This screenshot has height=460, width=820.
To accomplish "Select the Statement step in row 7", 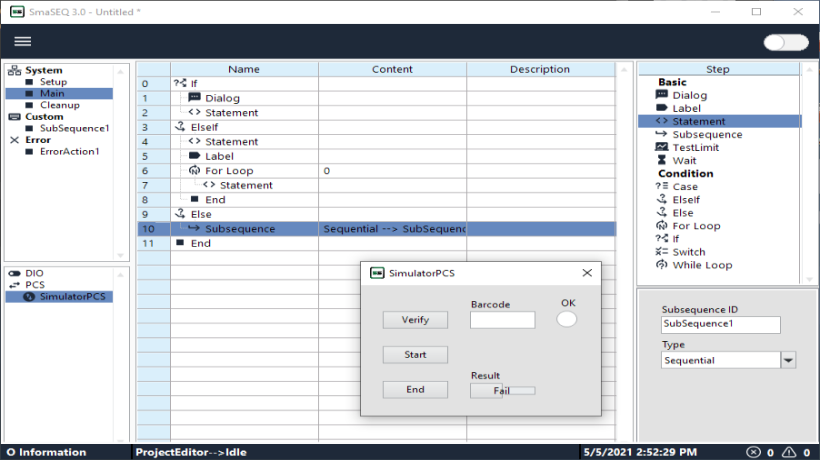I will [x=246, y=185].
